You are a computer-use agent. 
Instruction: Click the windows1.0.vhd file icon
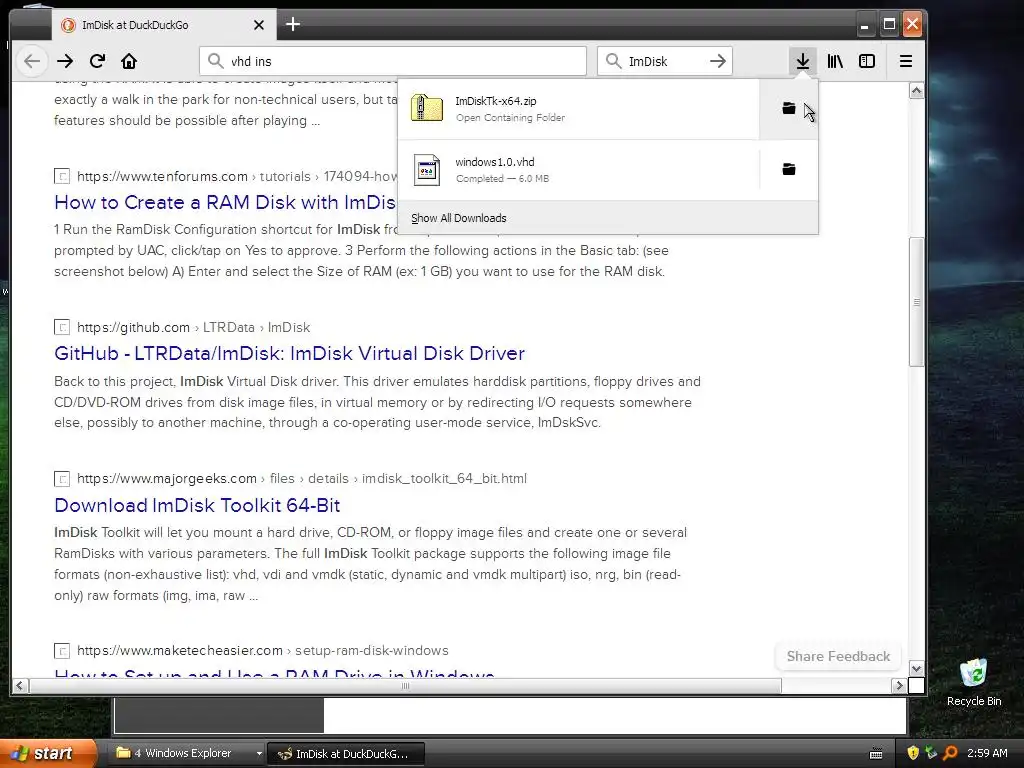(426, 170)
